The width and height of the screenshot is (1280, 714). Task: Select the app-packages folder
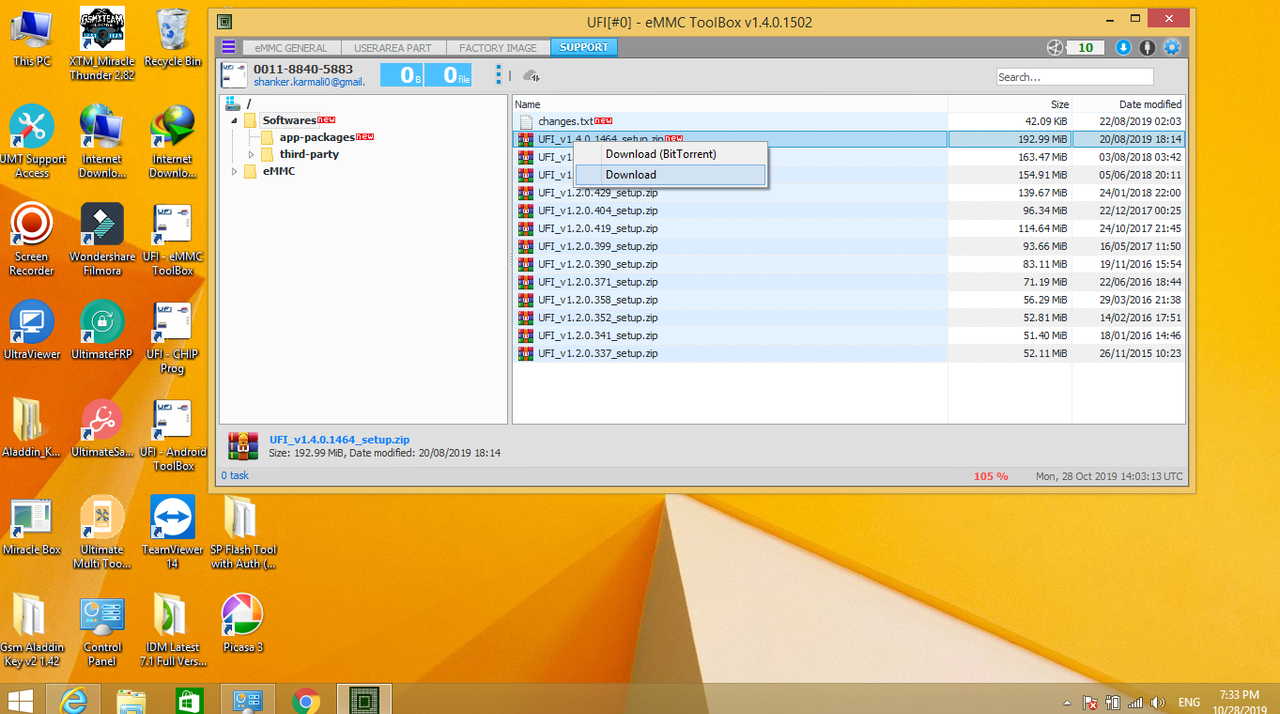click(x=317, y=137)
